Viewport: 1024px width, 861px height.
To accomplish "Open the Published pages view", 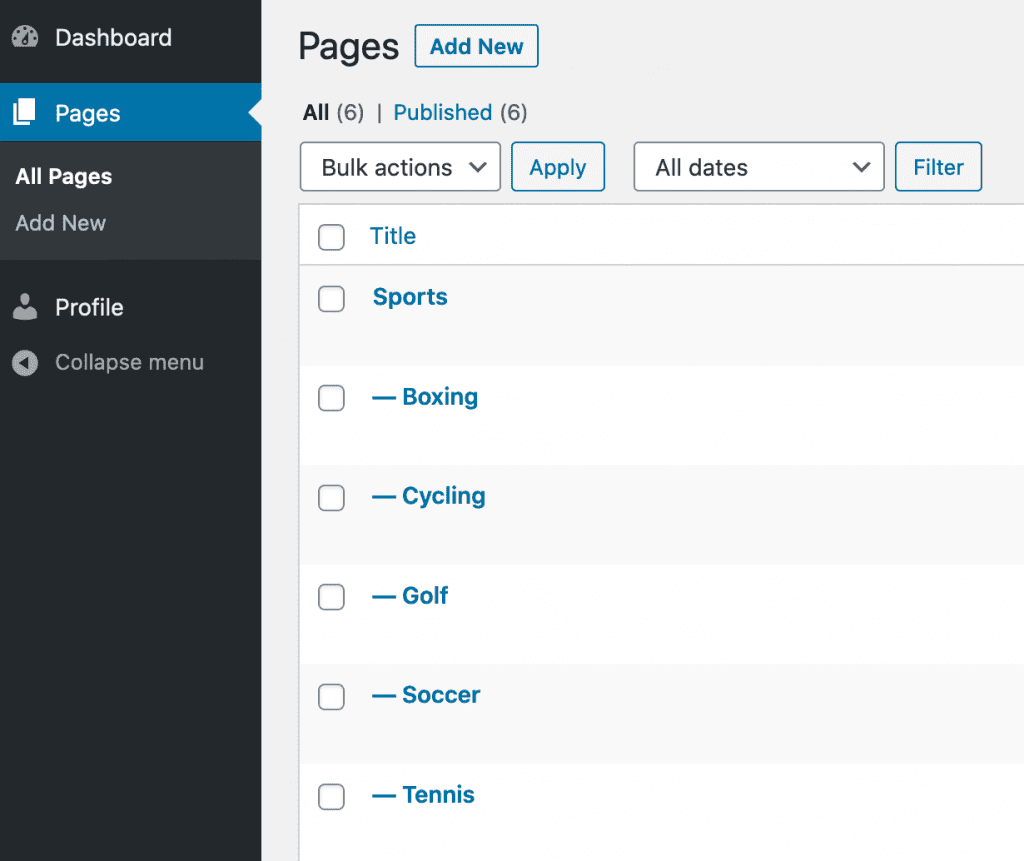I will 442,112.
